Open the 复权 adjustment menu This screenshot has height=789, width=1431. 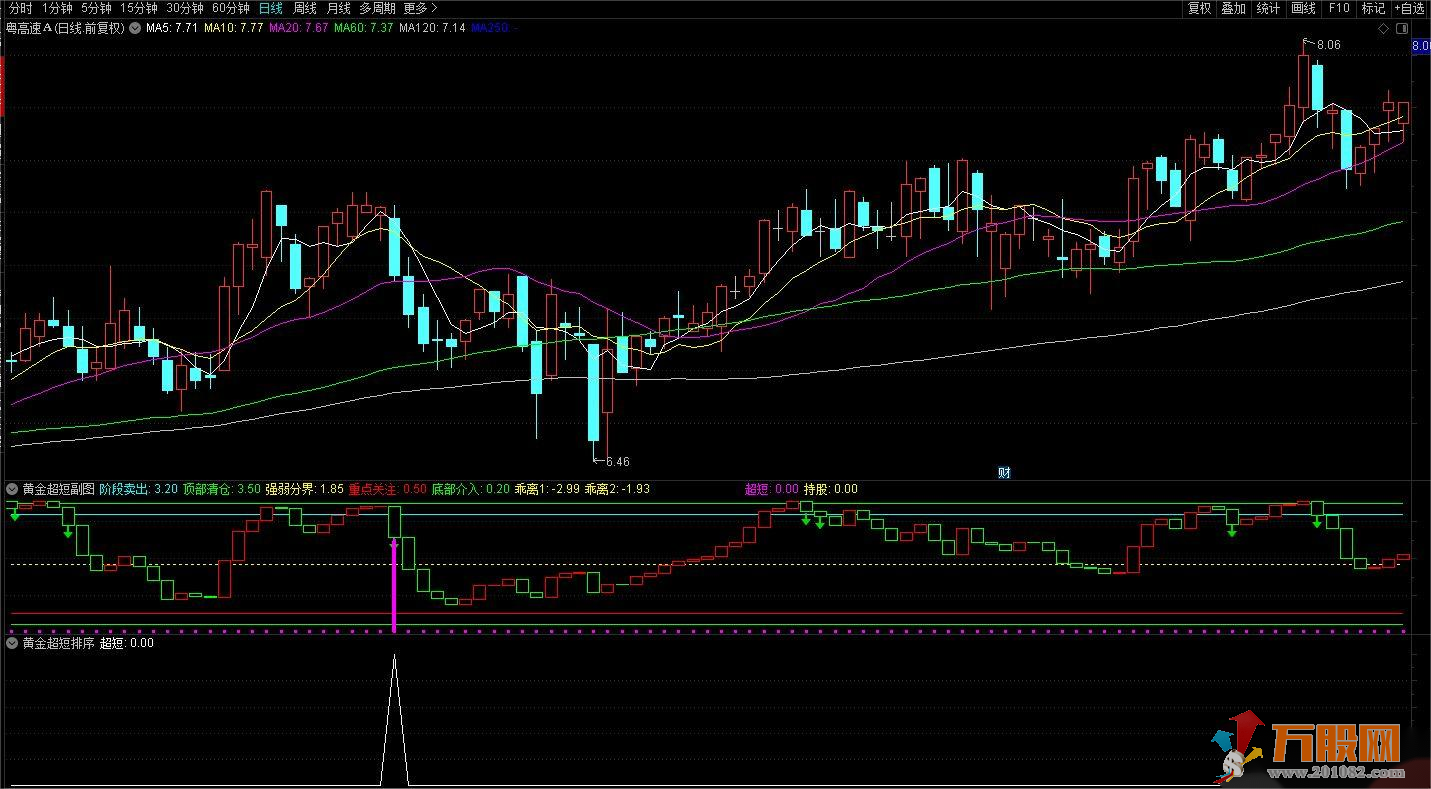(1200, 8)
